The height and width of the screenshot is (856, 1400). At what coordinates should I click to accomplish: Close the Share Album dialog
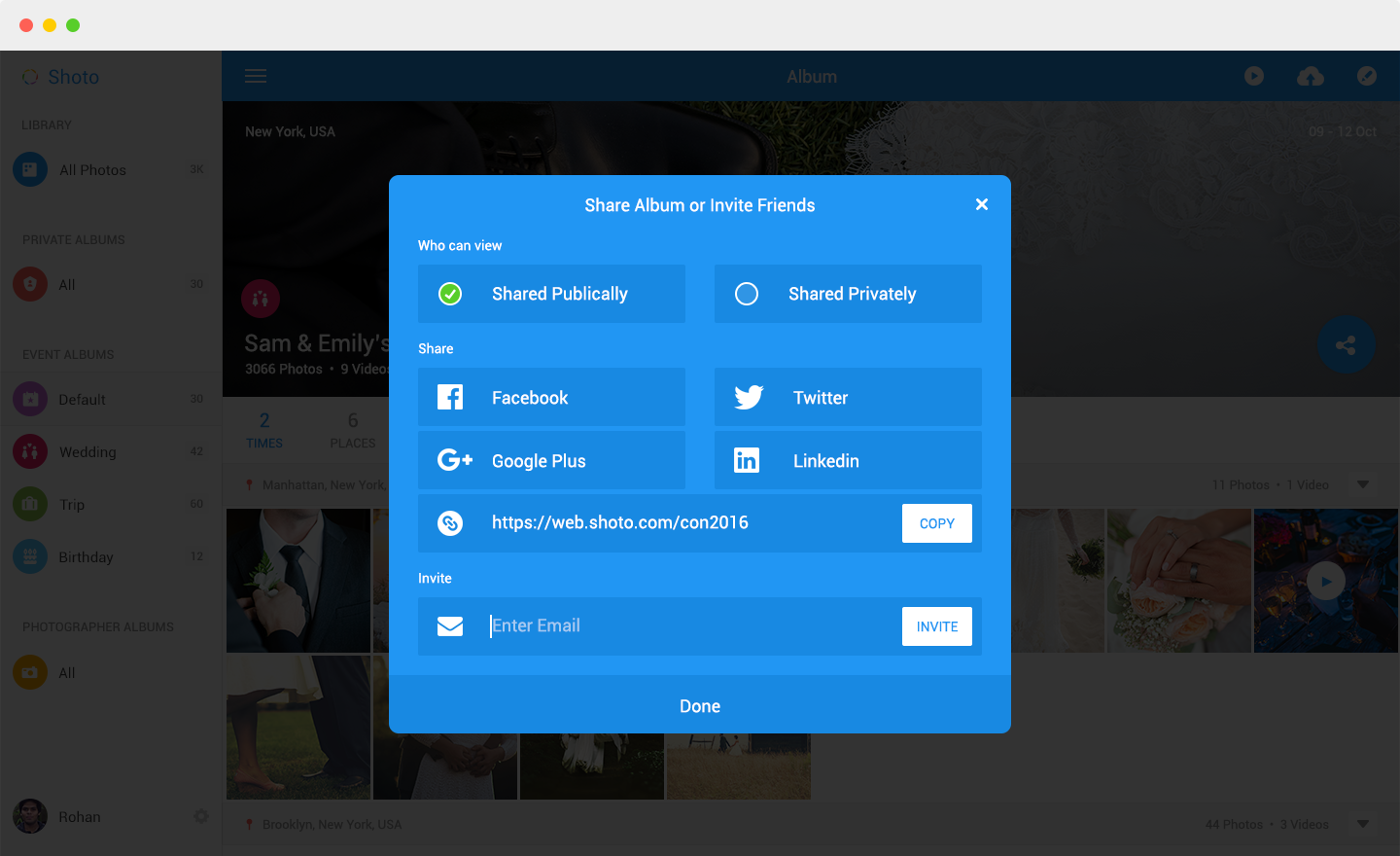[x=982, y=204]
